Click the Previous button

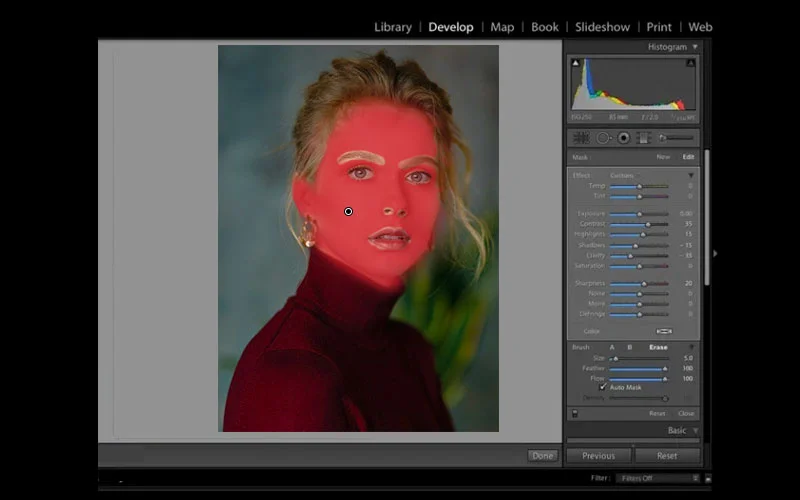click(x=598, y=455)
